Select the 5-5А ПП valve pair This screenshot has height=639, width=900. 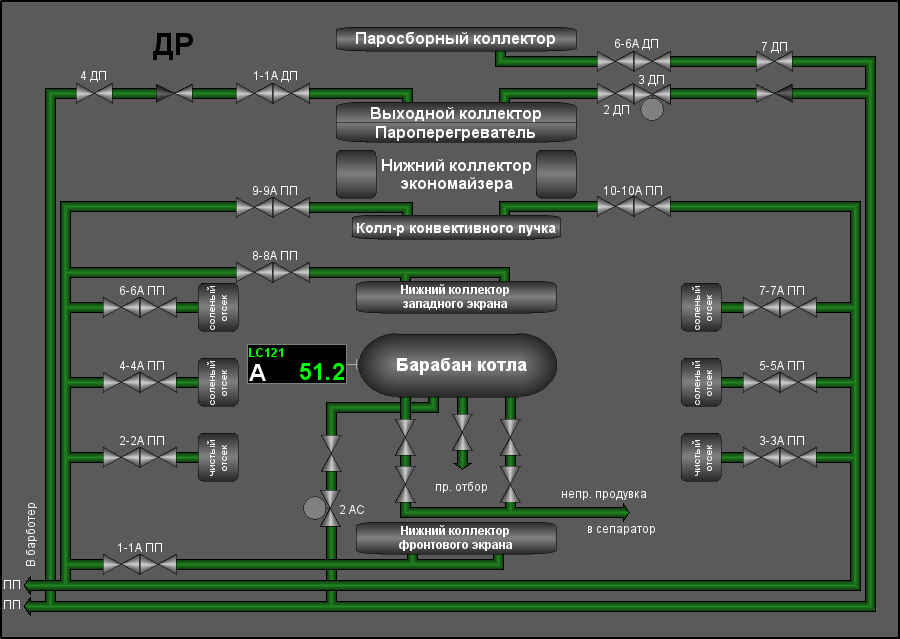tap(779, 382)
